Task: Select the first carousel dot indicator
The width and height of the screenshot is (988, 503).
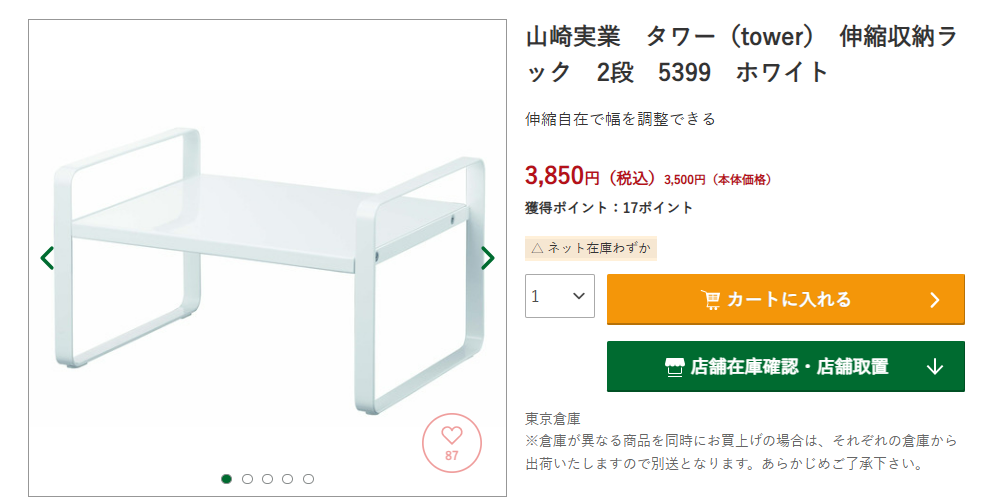Action: [227, 479]
